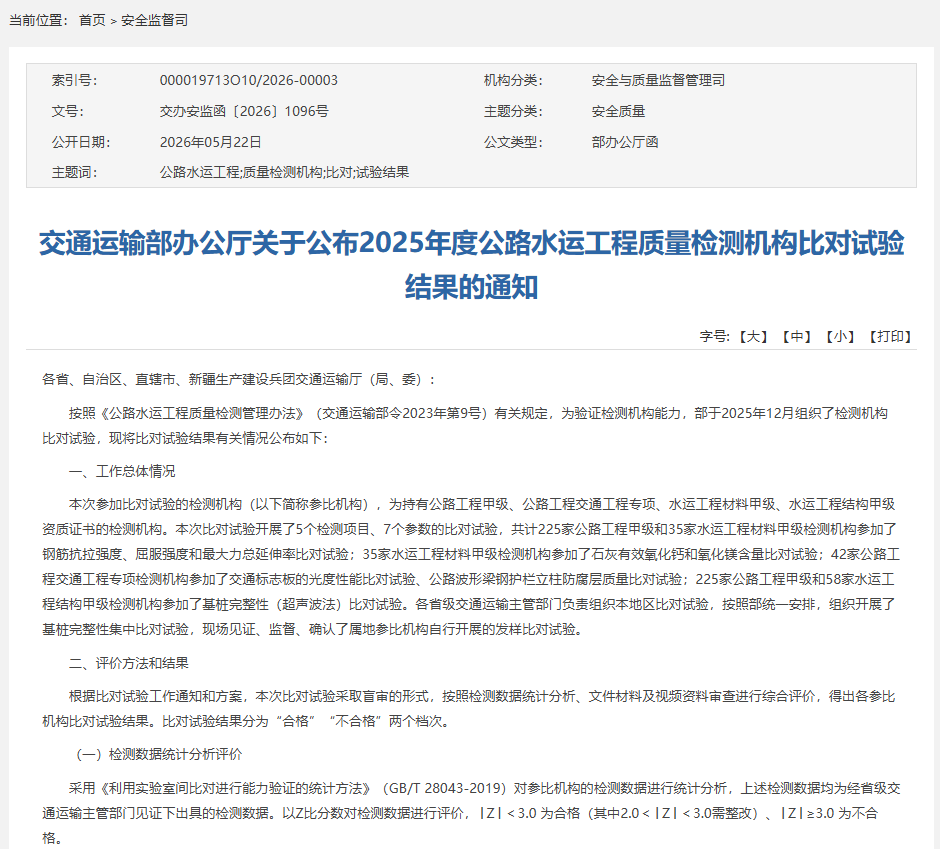The image size is (940, 849).
Task: Click the 文号 label
Action: [x=68, y=112]
